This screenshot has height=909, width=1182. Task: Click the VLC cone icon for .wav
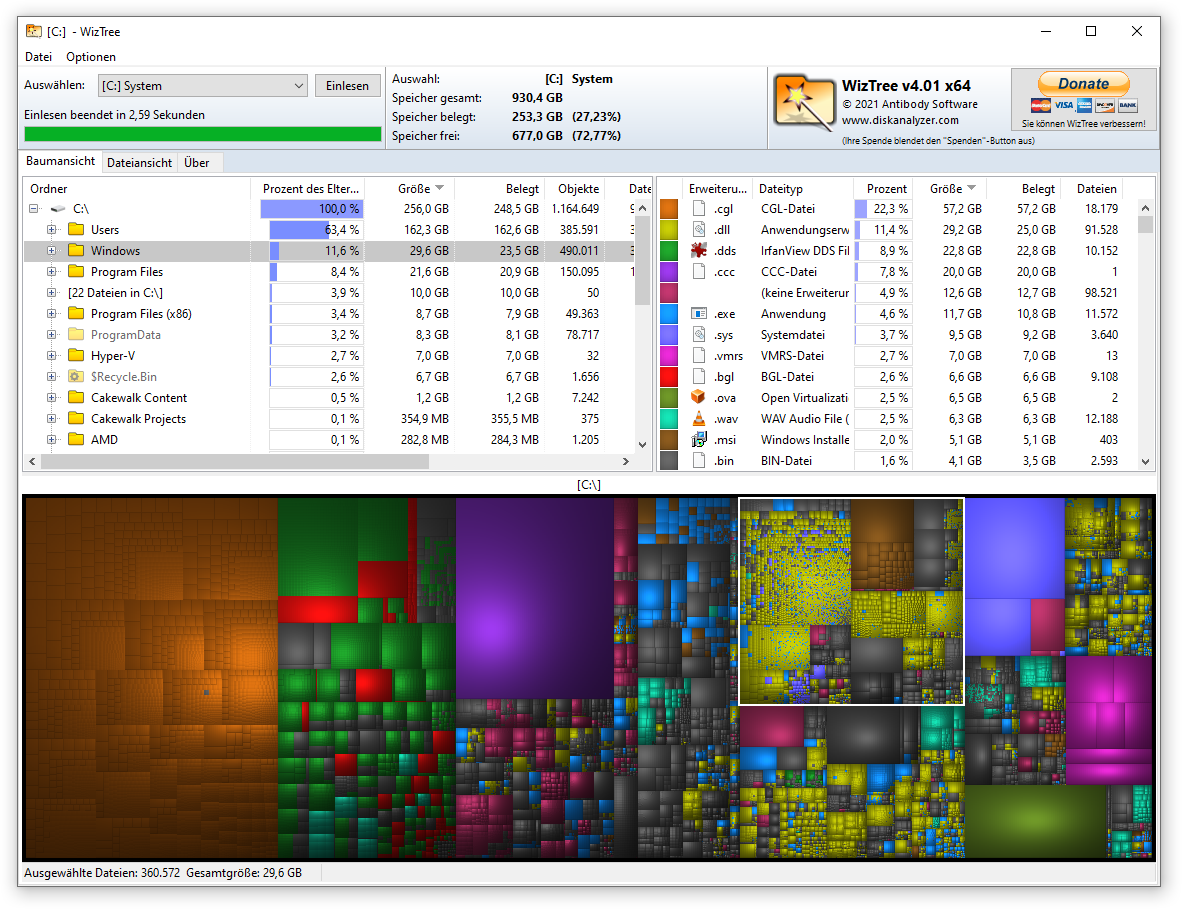click(x=698, y=419)
